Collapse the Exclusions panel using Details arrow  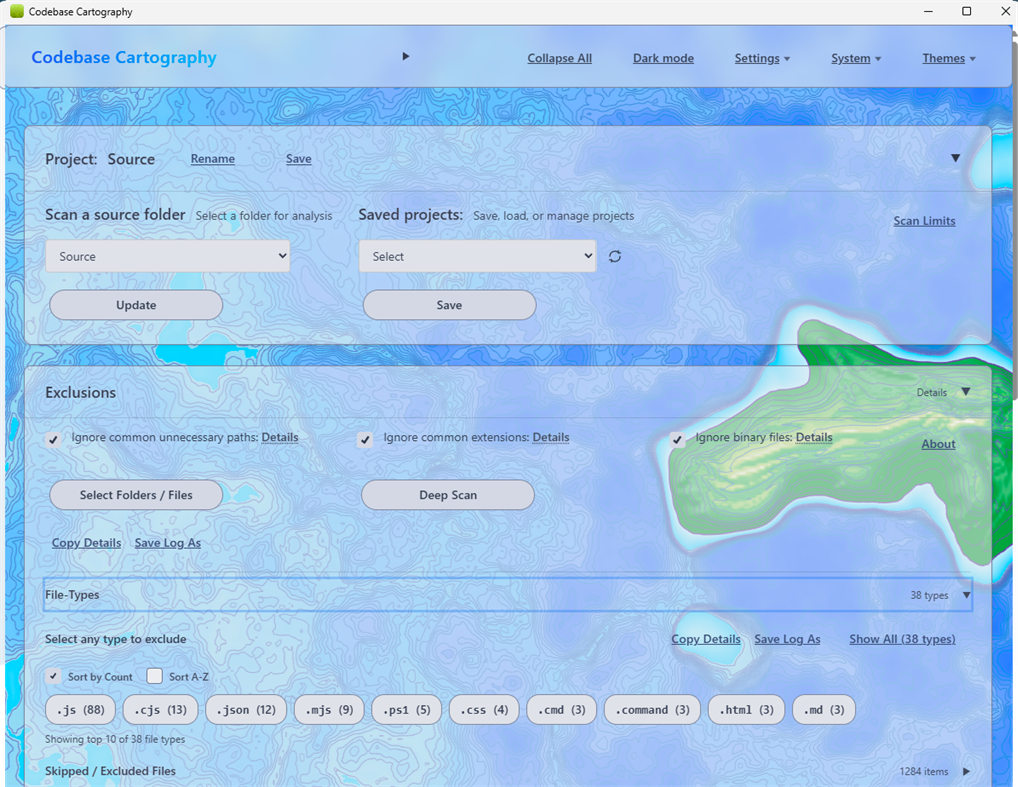(965, 392)
